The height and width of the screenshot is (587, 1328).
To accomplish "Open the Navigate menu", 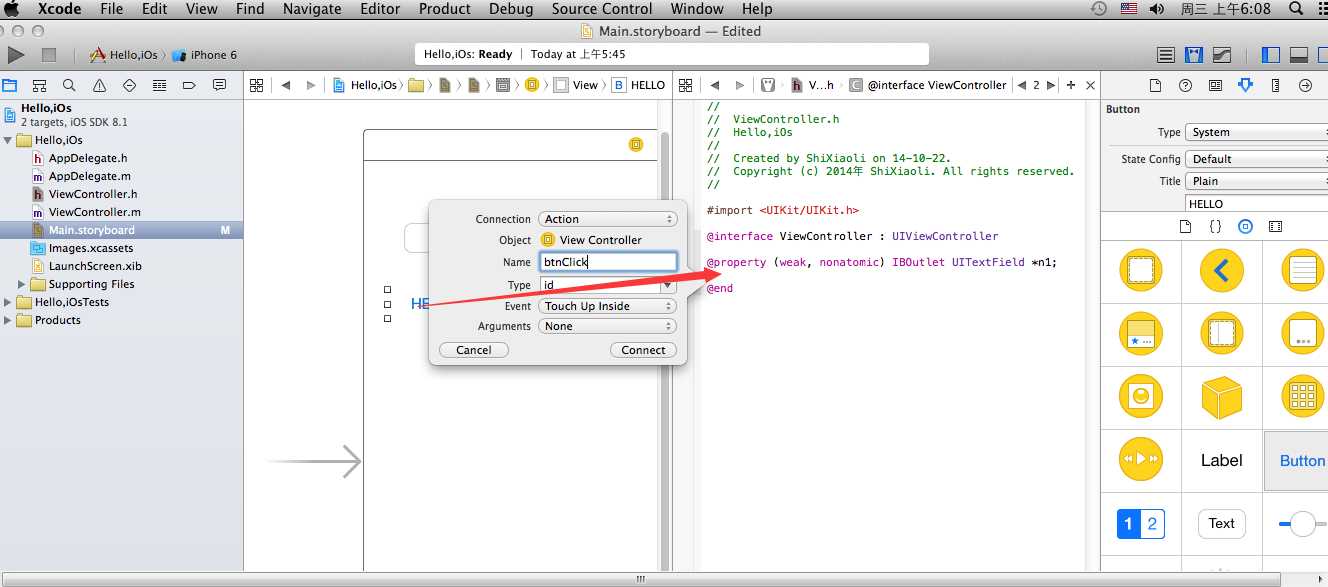I will 312,9.
